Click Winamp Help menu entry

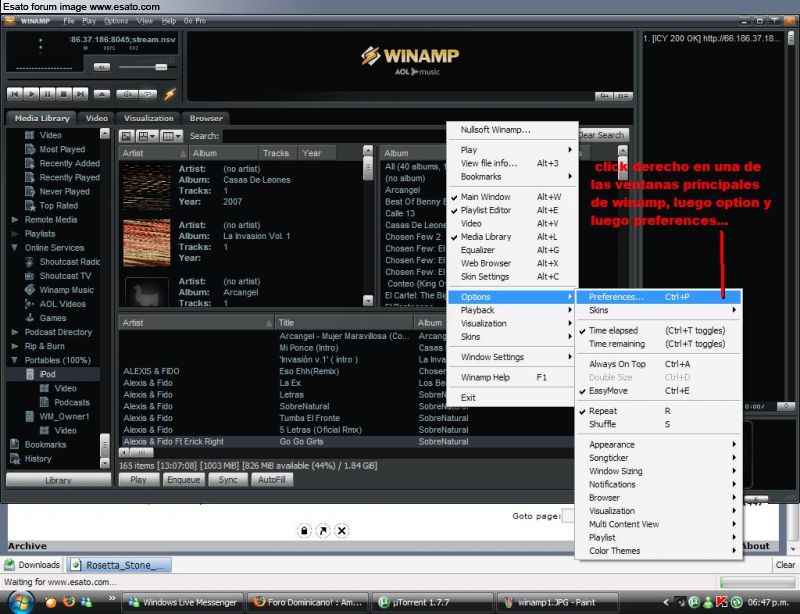[512, 378]
